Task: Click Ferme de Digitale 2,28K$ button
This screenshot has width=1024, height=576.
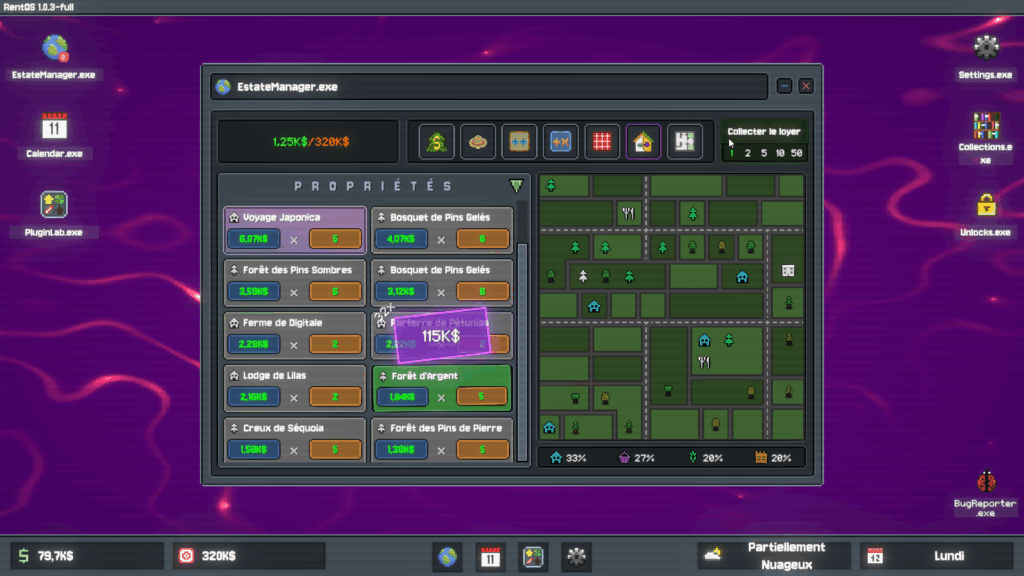Action: coord(253,344)
